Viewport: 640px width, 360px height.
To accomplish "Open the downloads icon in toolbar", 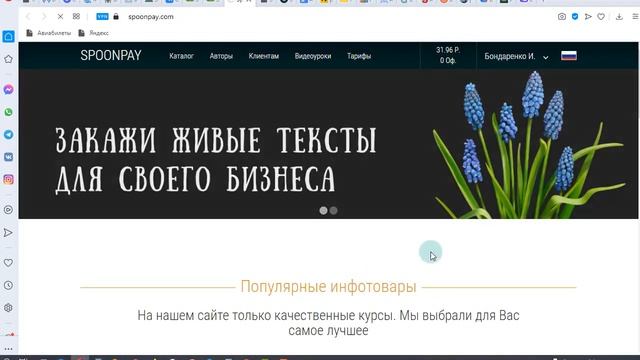I will (619, 17).
